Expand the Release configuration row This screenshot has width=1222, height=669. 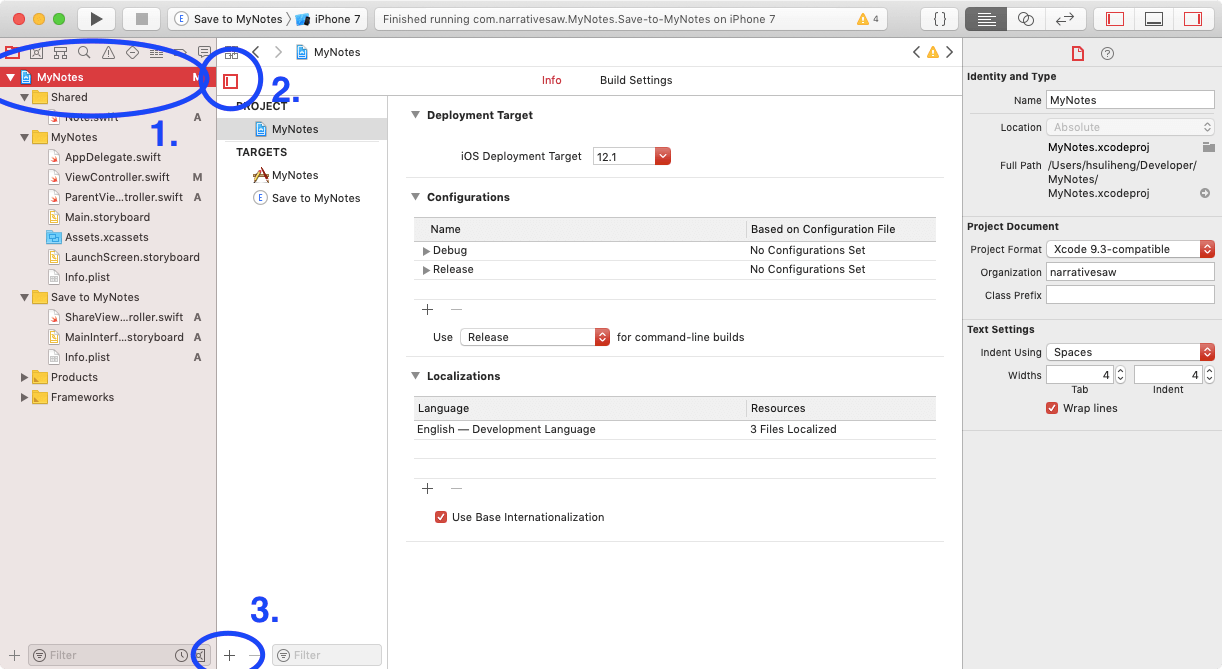(426, 270)
